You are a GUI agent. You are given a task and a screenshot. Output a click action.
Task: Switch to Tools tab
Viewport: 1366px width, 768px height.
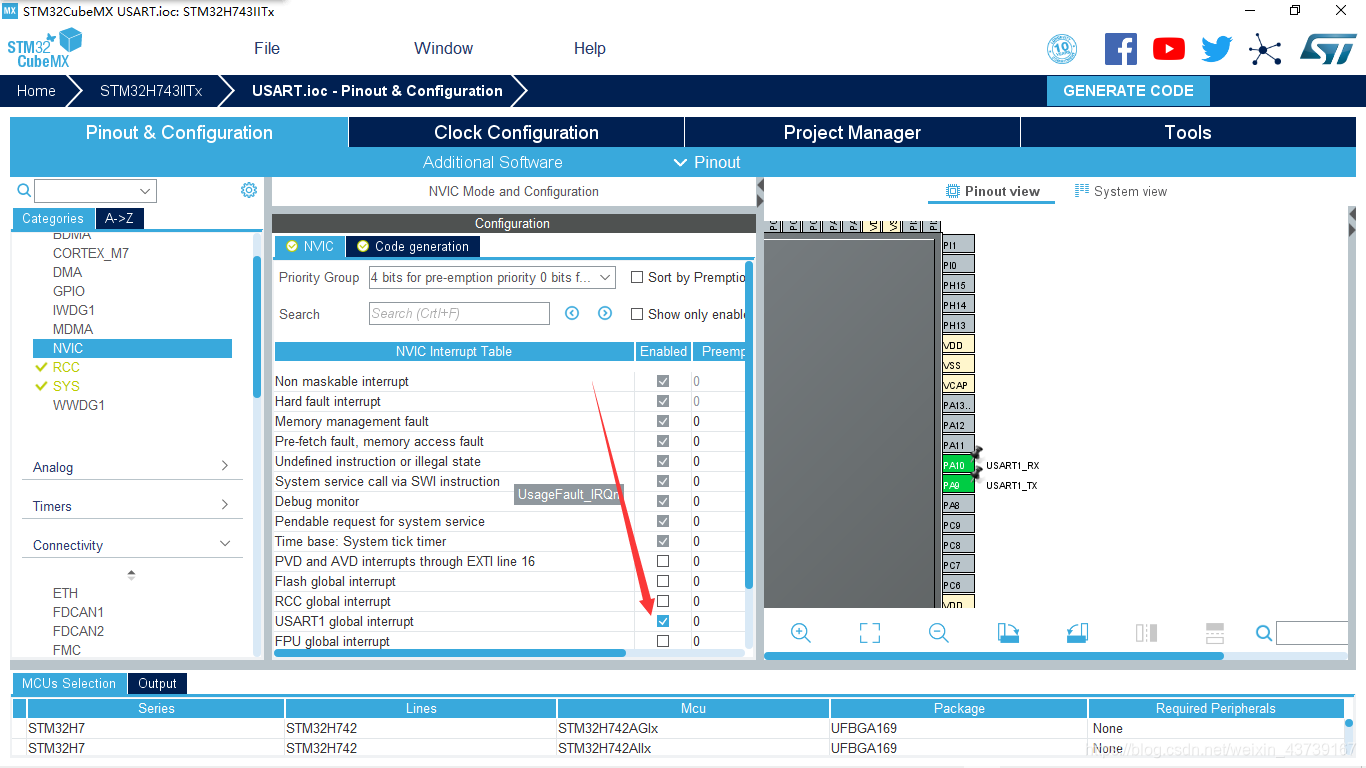[1188, 132]
